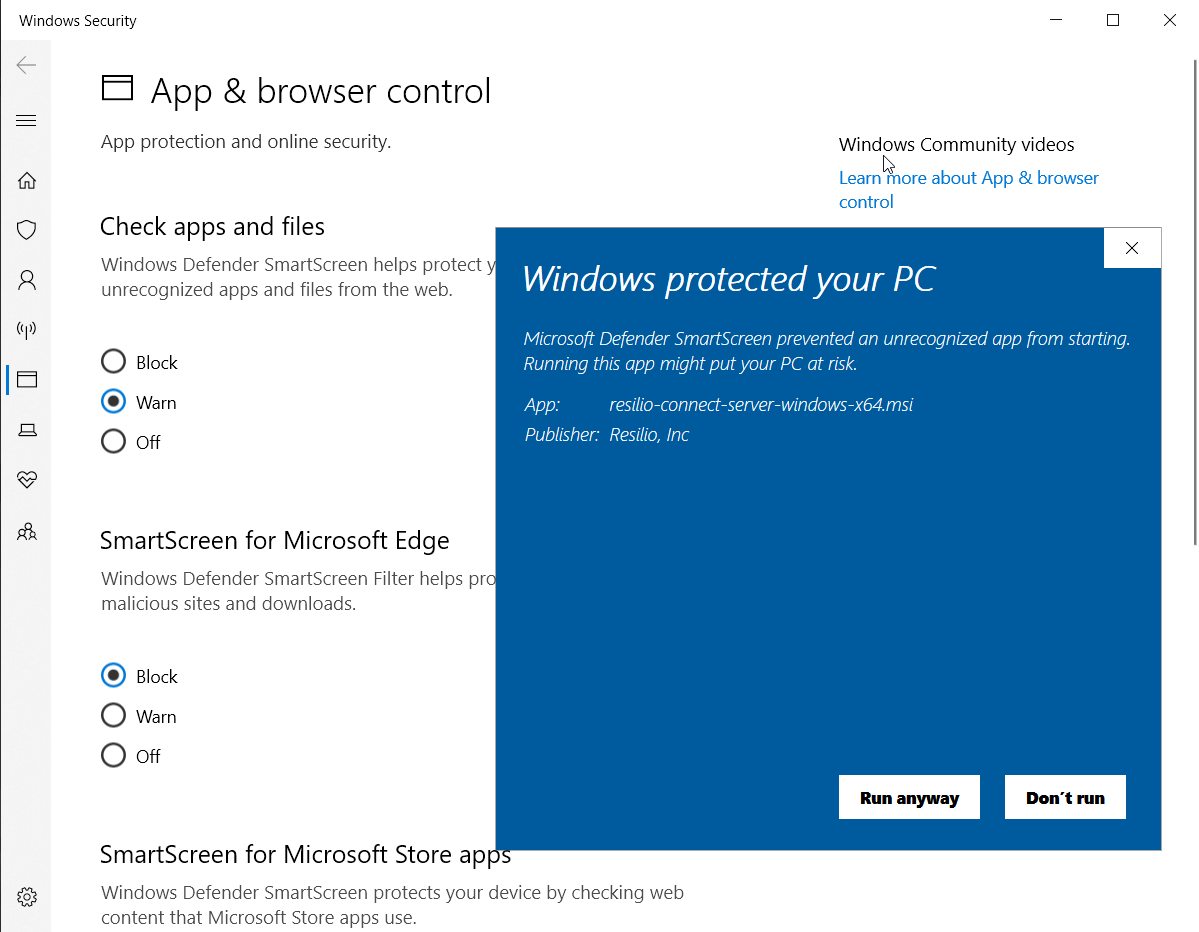Open Firewall & network protection icon

pos(27,329)
